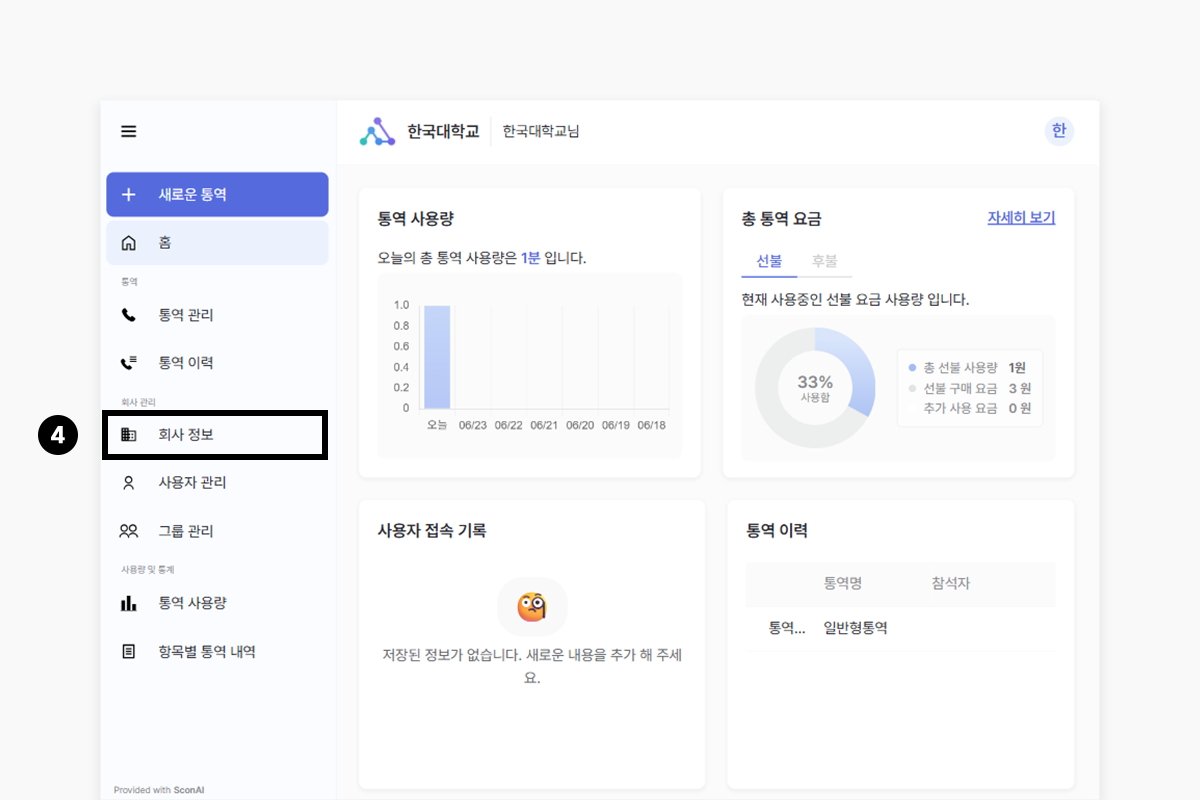
Task: Click the Provided with SconAI footer
Action: point(159,790)
